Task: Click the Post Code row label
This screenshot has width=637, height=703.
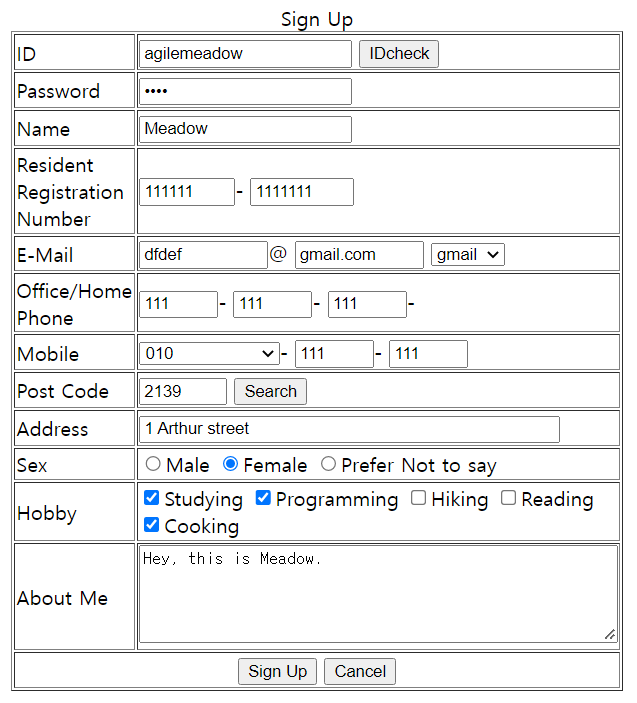Action: [x=63, y=391]
